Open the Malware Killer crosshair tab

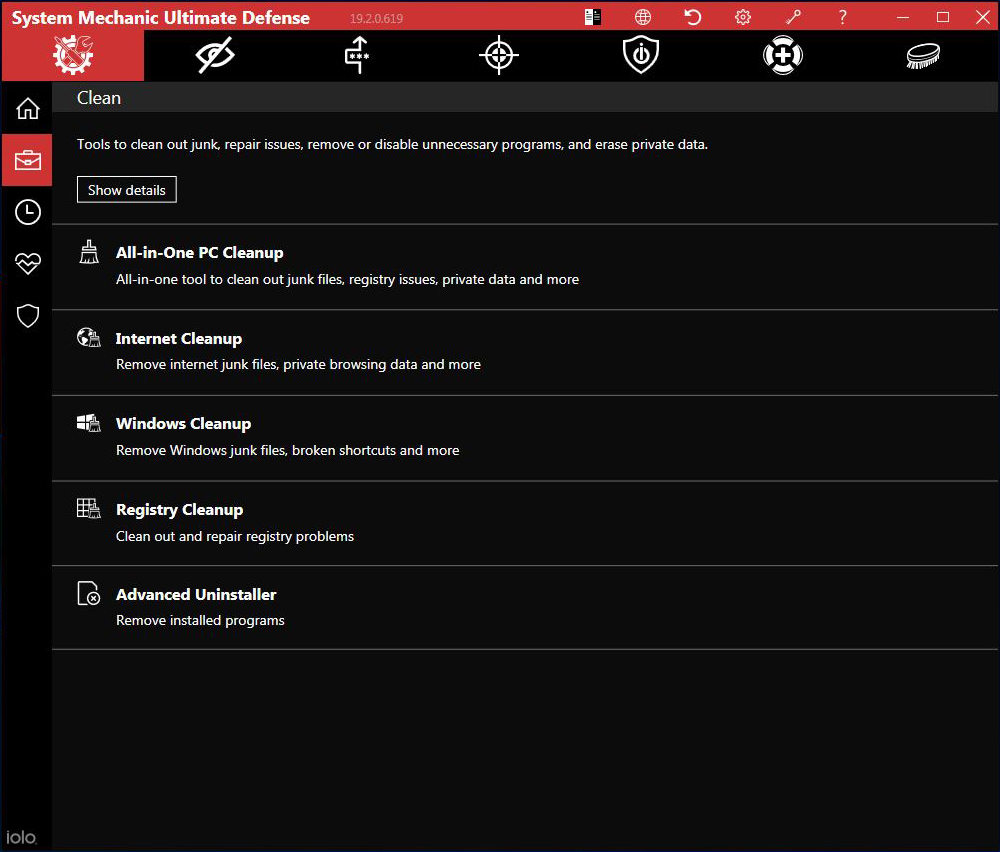click(x=499, y=55)
